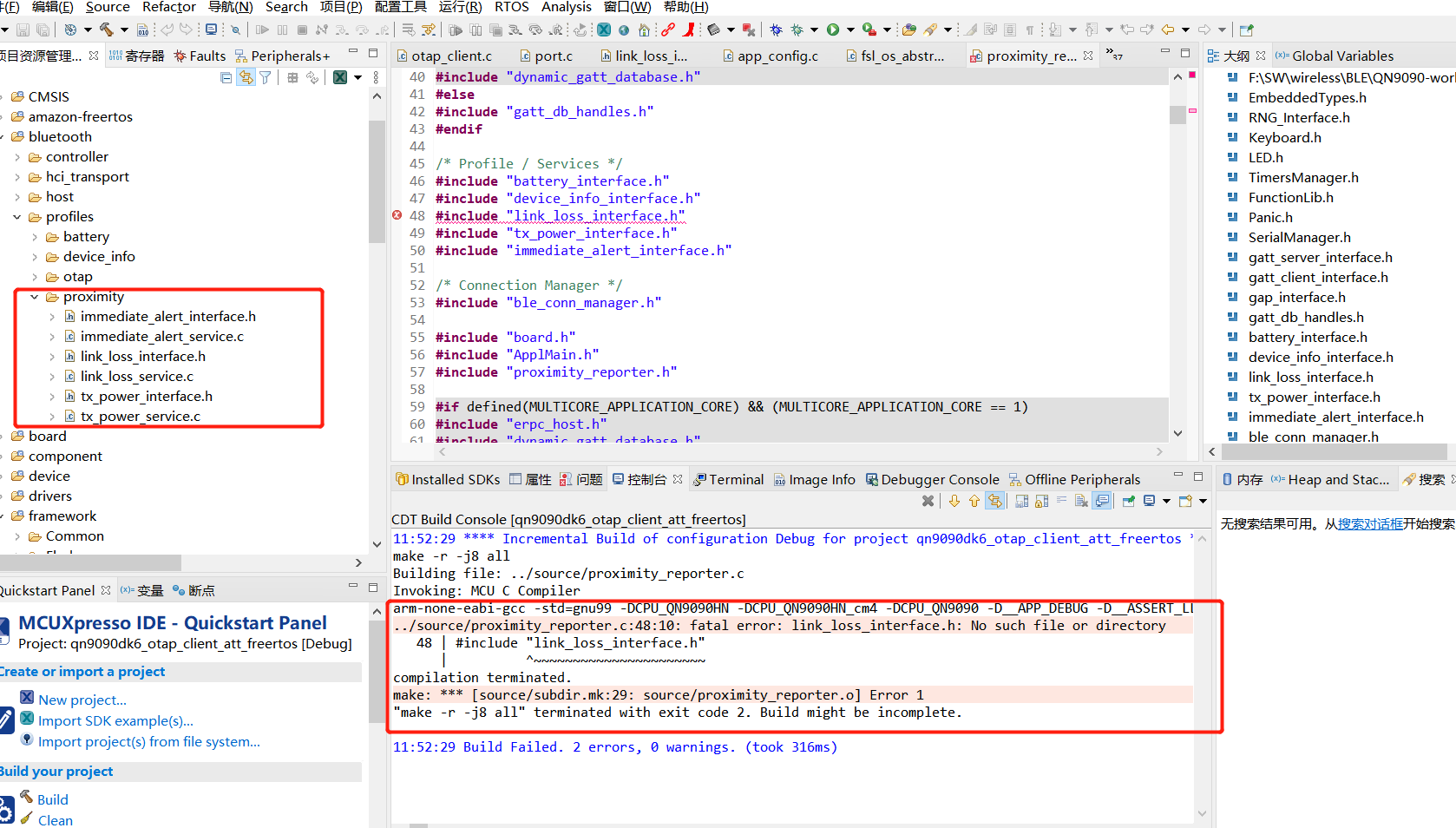Expand the battery folder
1456x828 pixels.
pyautogui.click(x=35, y=237)
